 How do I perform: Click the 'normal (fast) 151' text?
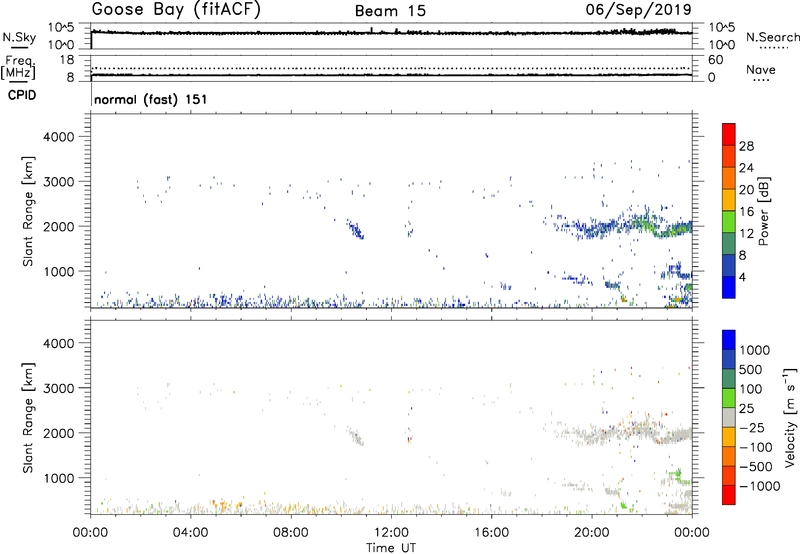(151, 99)
